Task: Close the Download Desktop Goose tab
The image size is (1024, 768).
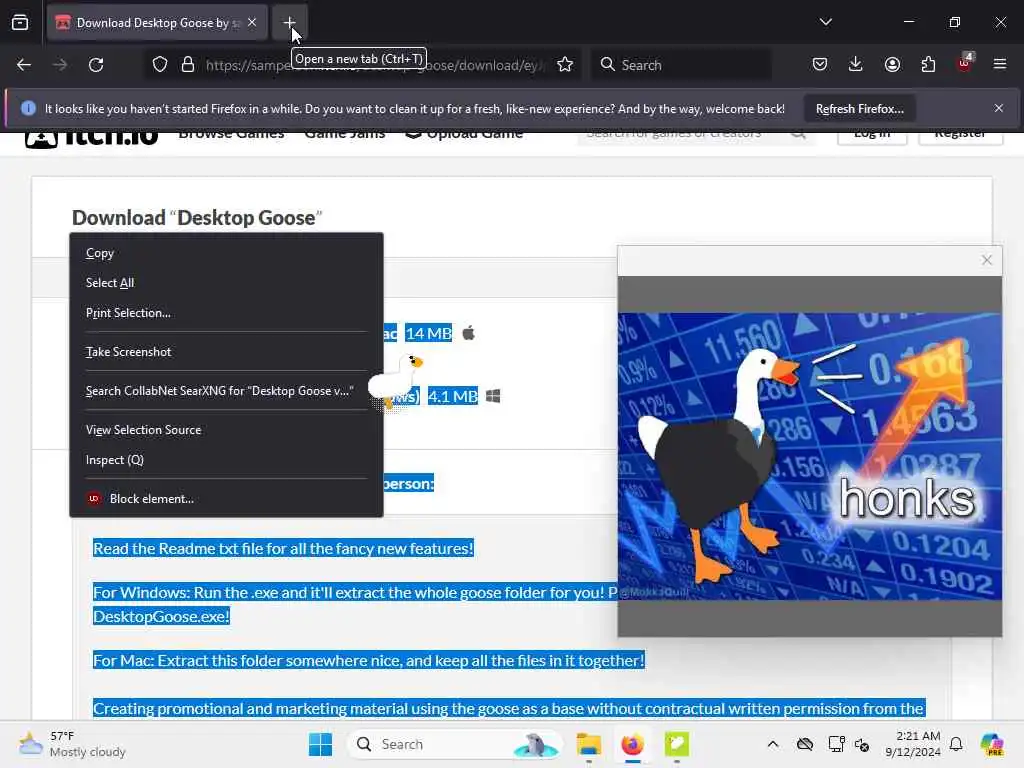Action: [252, 22]
